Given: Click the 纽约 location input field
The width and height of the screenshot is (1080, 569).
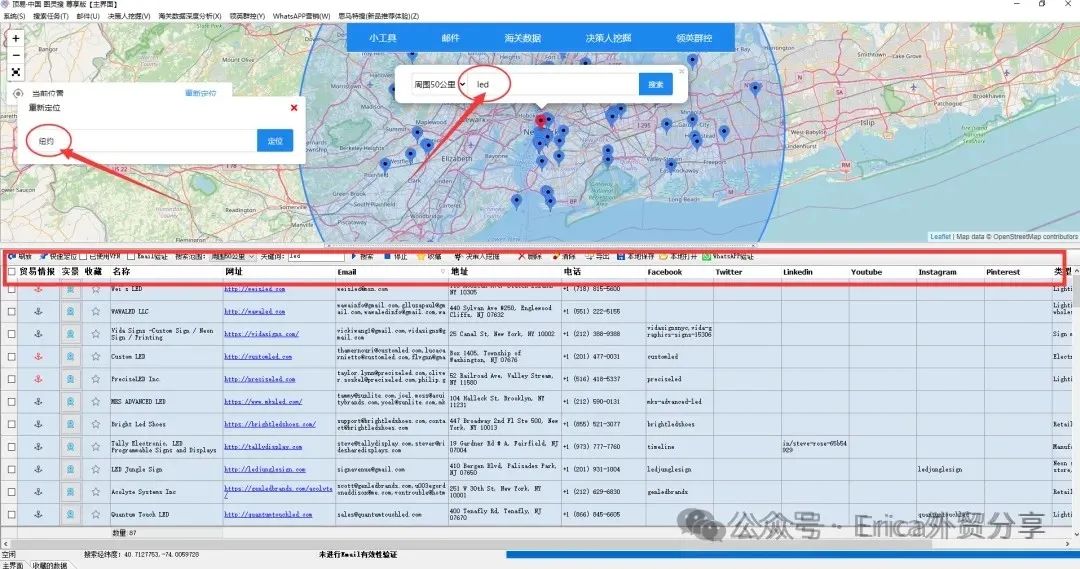Looking at the screenshot, I should pos(142,141).
